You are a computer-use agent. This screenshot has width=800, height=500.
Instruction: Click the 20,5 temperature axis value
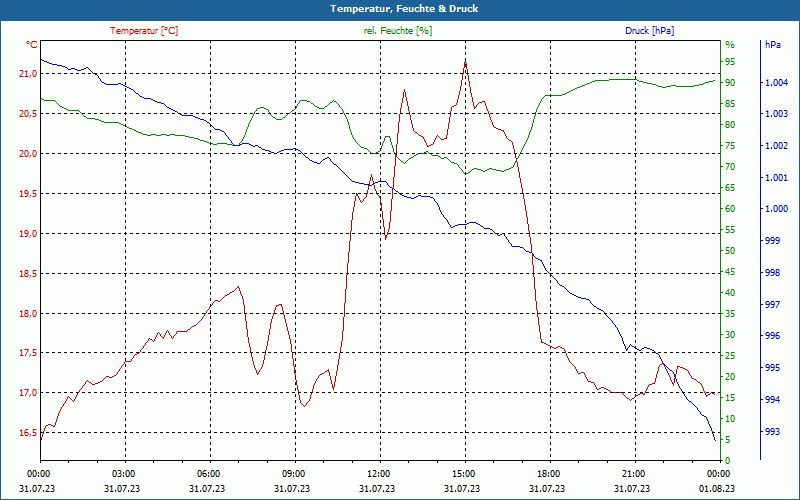pyautogui.click(x=28, y=114)
